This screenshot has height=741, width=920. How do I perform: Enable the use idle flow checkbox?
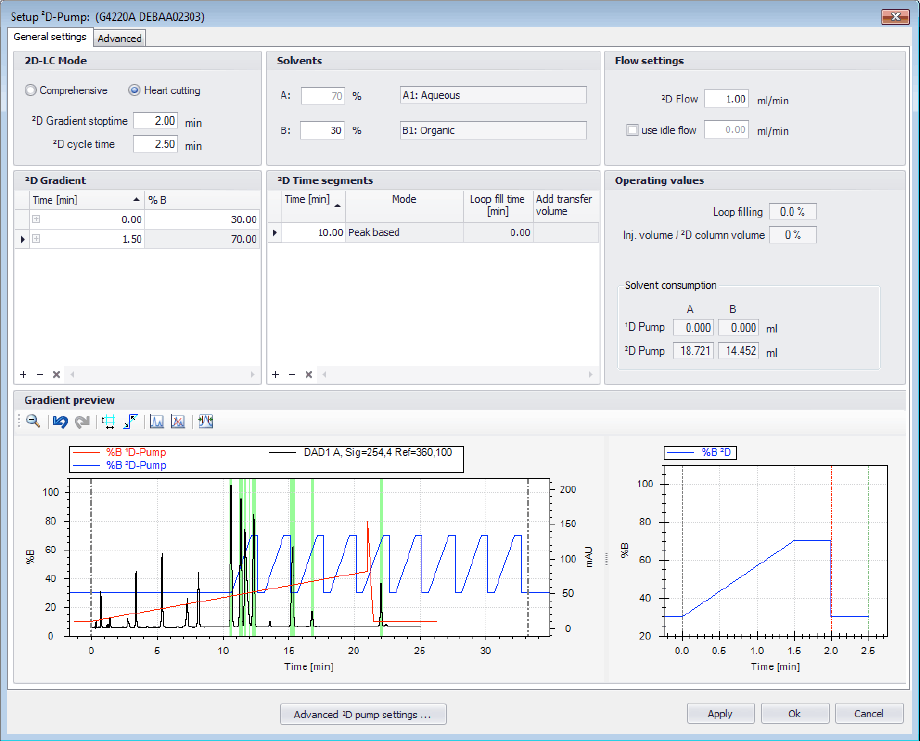click(x=632, y=130)
